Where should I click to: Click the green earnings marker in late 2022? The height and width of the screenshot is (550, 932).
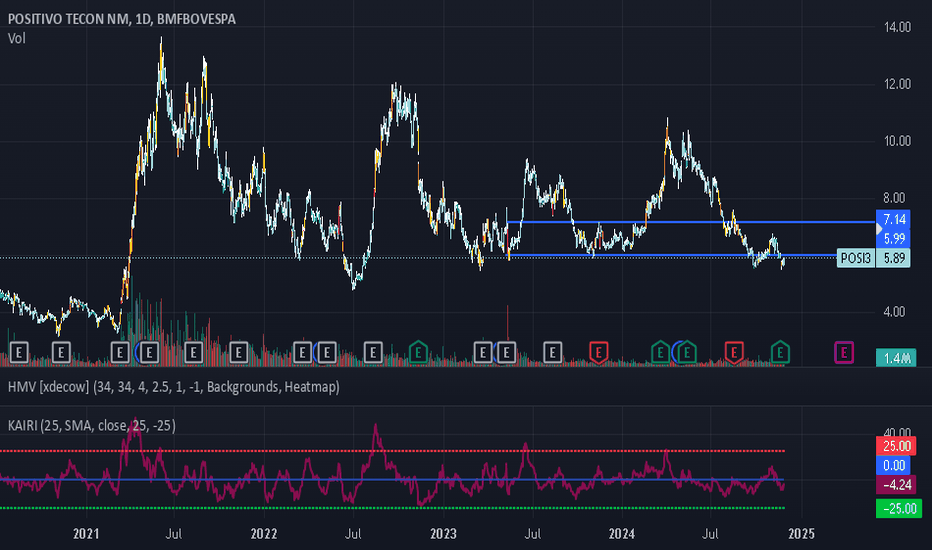(x=418, y=352)
